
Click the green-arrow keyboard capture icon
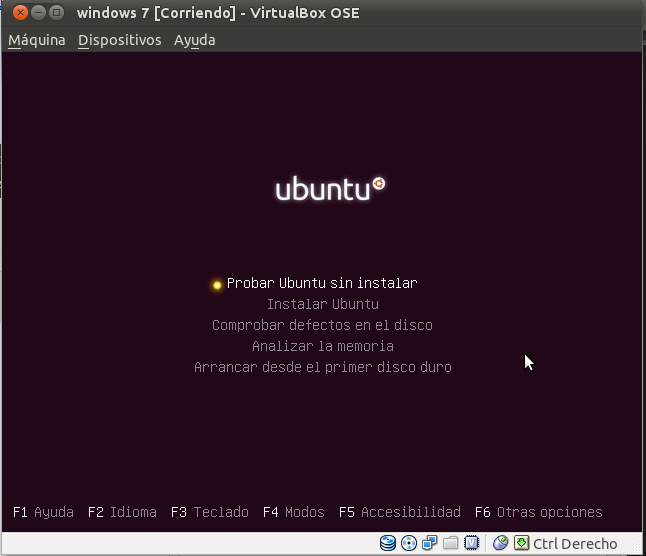(521, 543)
